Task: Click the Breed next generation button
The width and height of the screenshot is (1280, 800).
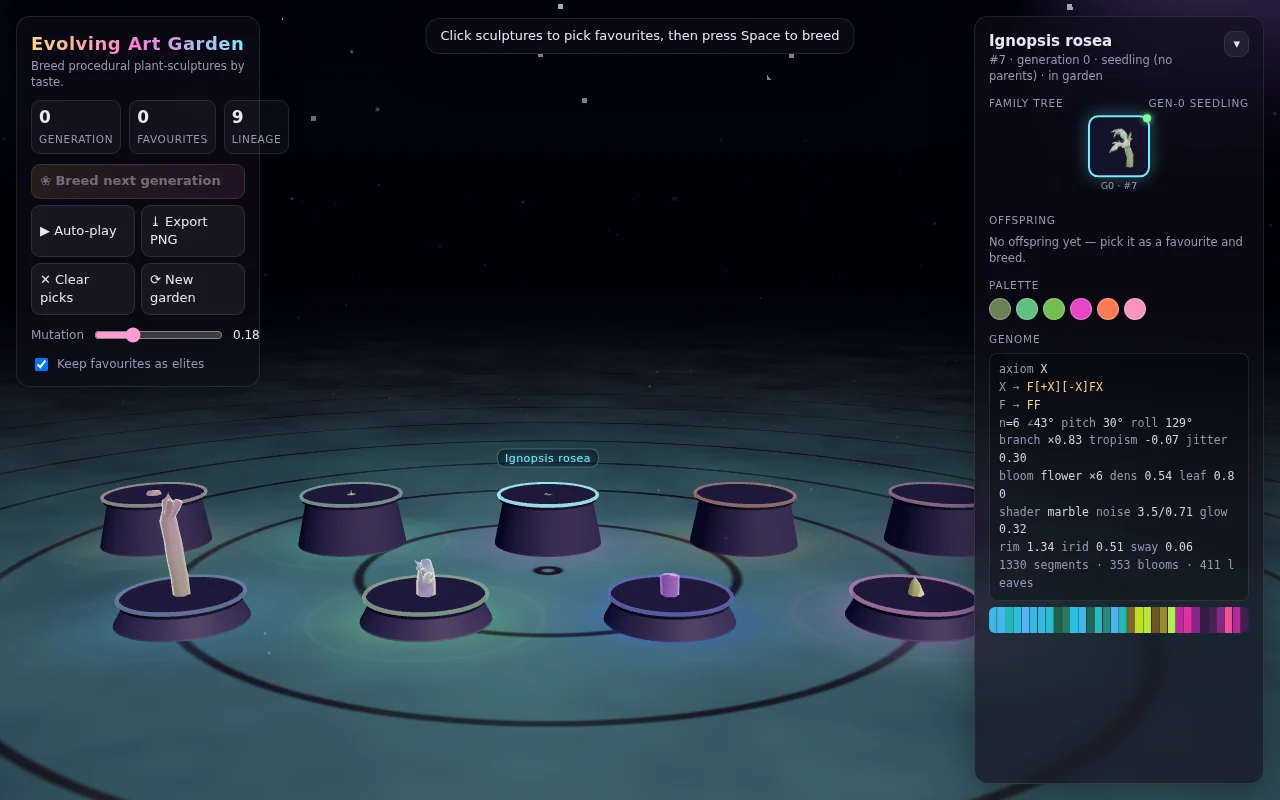Action: pos(138,181)
